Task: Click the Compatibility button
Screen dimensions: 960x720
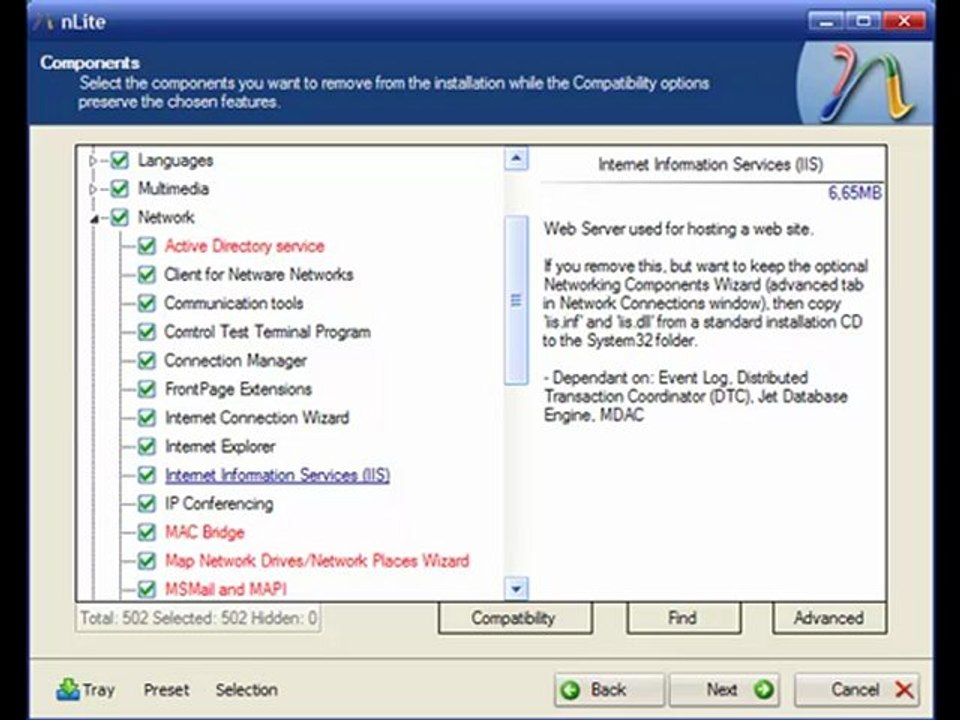Action: click(x=515, y=618)
